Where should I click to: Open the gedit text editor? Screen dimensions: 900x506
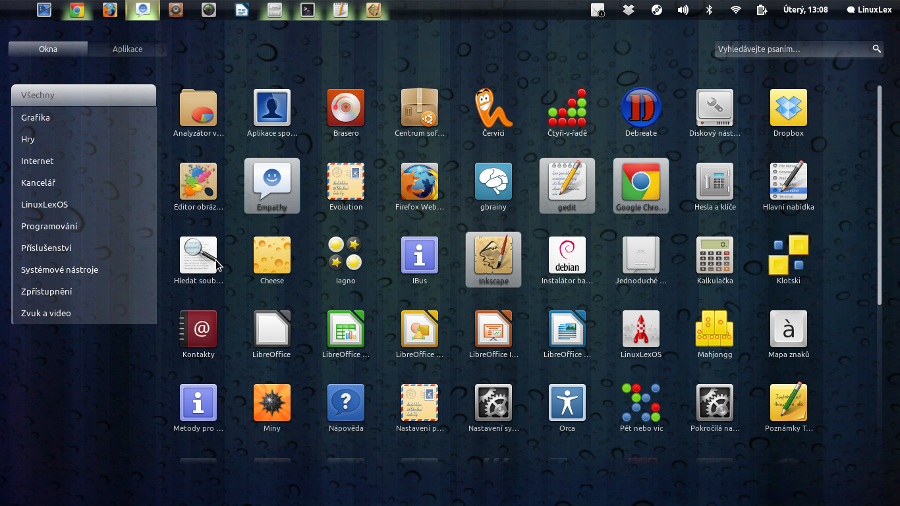pyautogui.click(x=567, y=186)
